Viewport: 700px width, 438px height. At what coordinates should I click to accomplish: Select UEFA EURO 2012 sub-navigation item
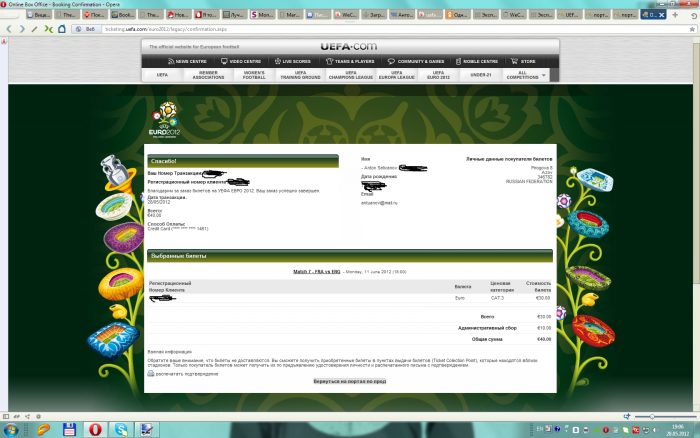(438, 75)
